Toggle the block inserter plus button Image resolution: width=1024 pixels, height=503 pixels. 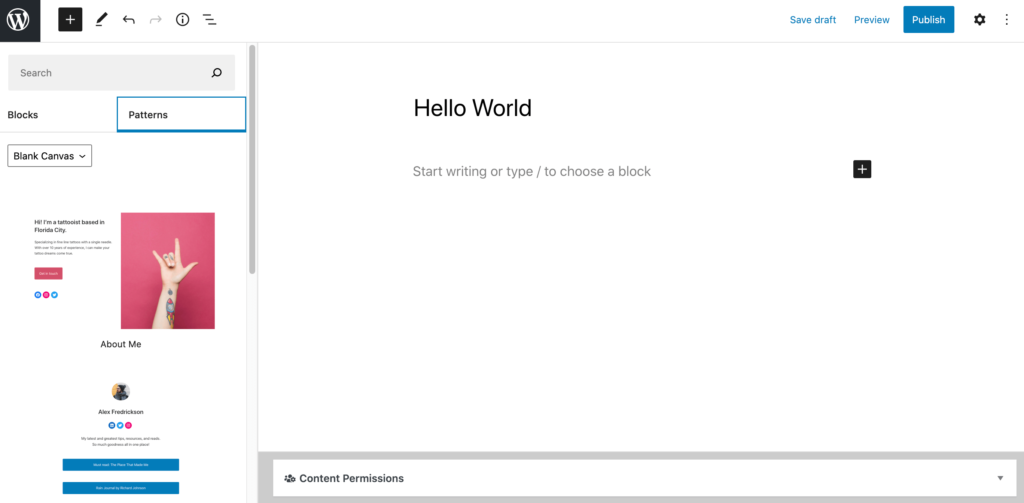point(70,20)
